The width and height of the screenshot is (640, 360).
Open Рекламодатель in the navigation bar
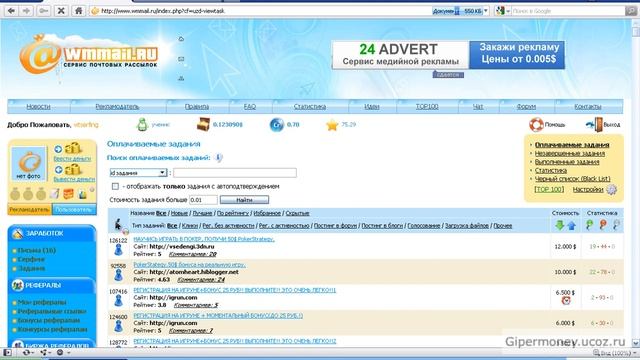[x=117, y=107]
